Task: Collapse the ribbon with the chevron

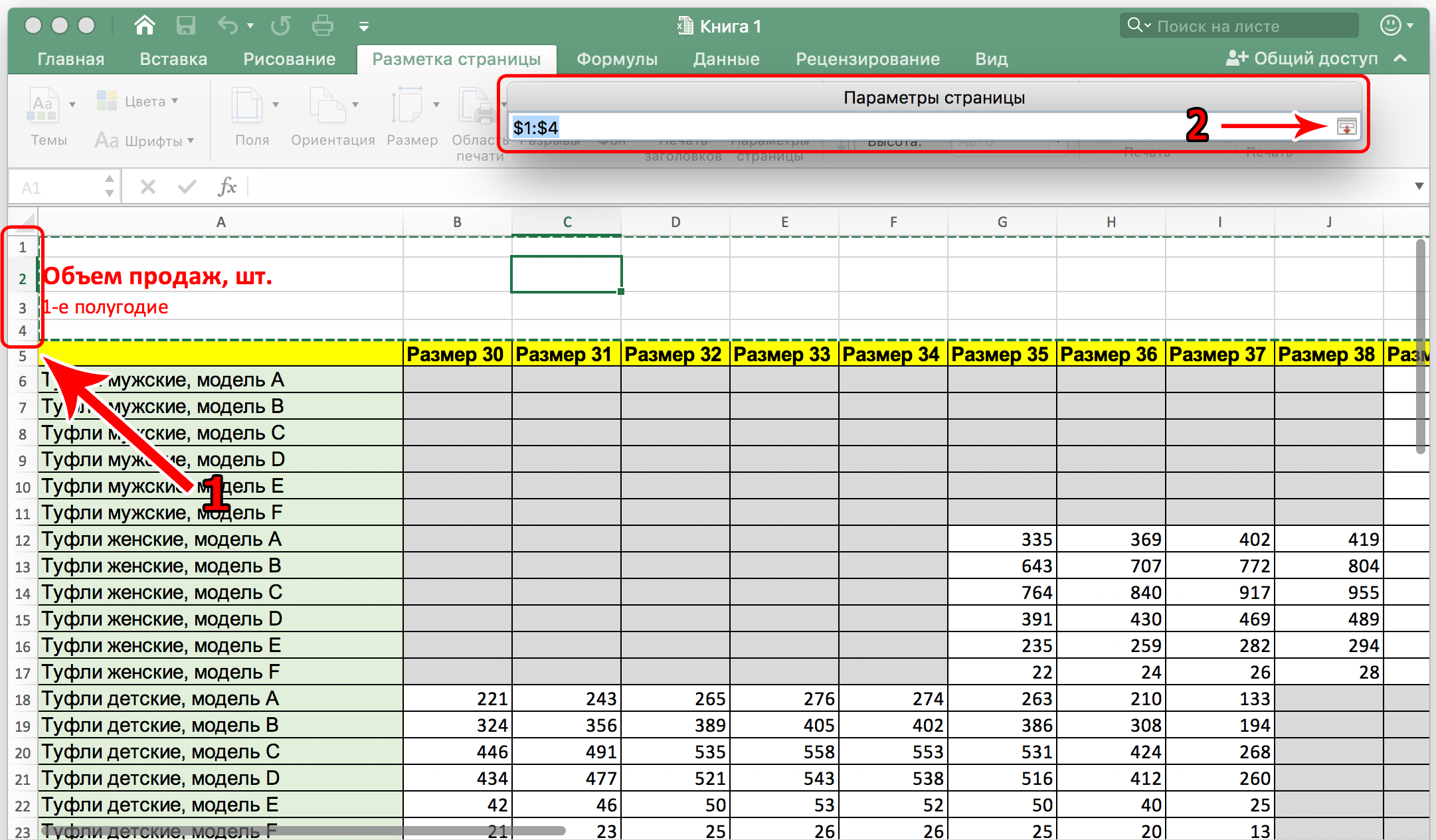Action: pyautogui.click(x=1400, y=58)
